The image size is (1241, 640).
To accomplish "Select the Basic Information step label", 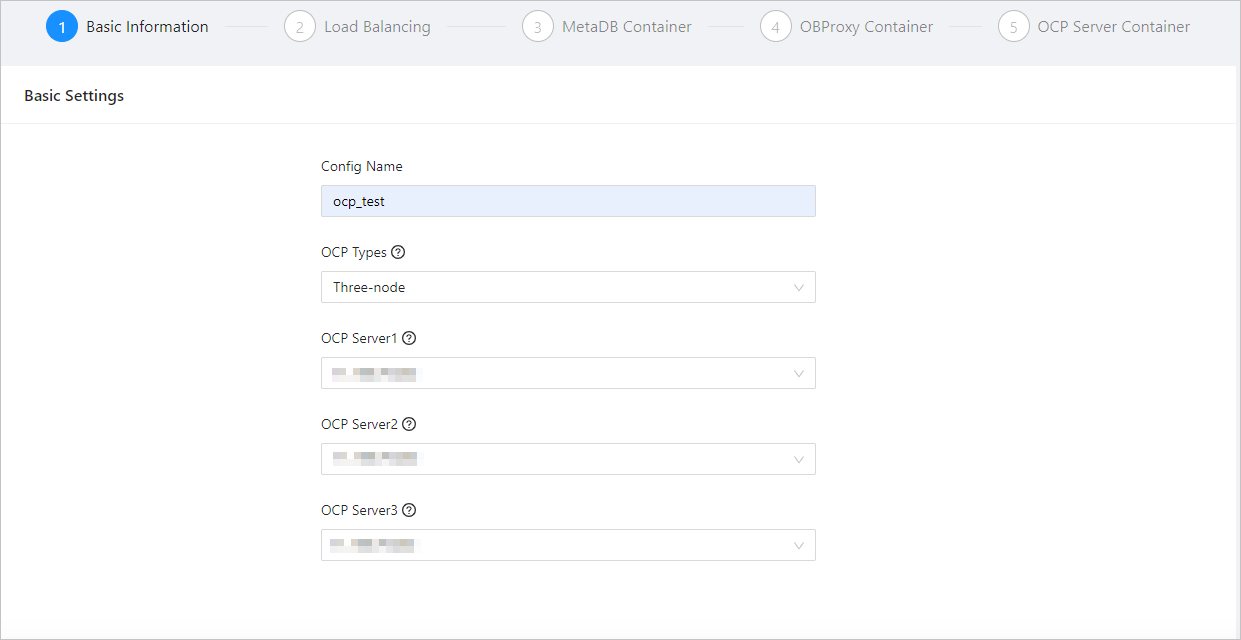I will point(147,27).
